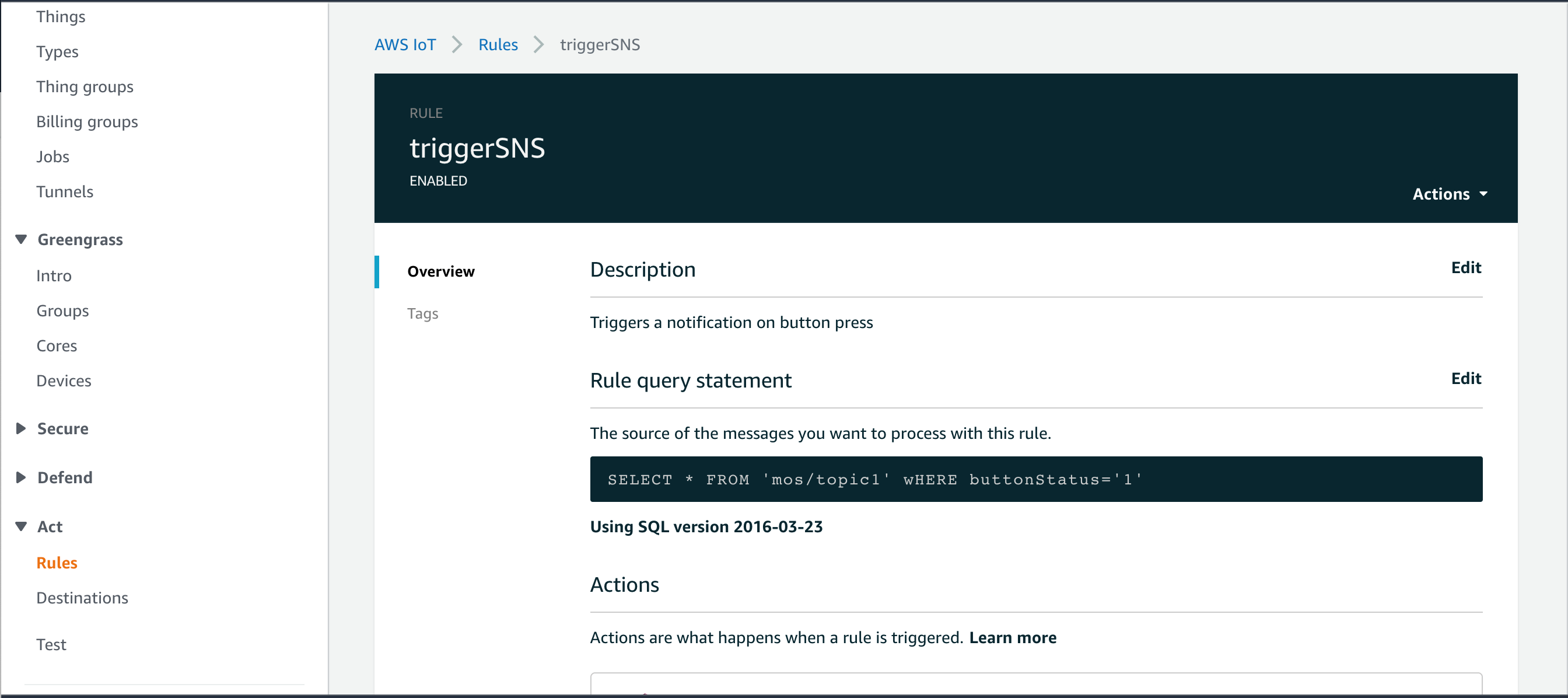Edit the rule Description
Screen dimensions: 1568x698
coord(1466,267)
